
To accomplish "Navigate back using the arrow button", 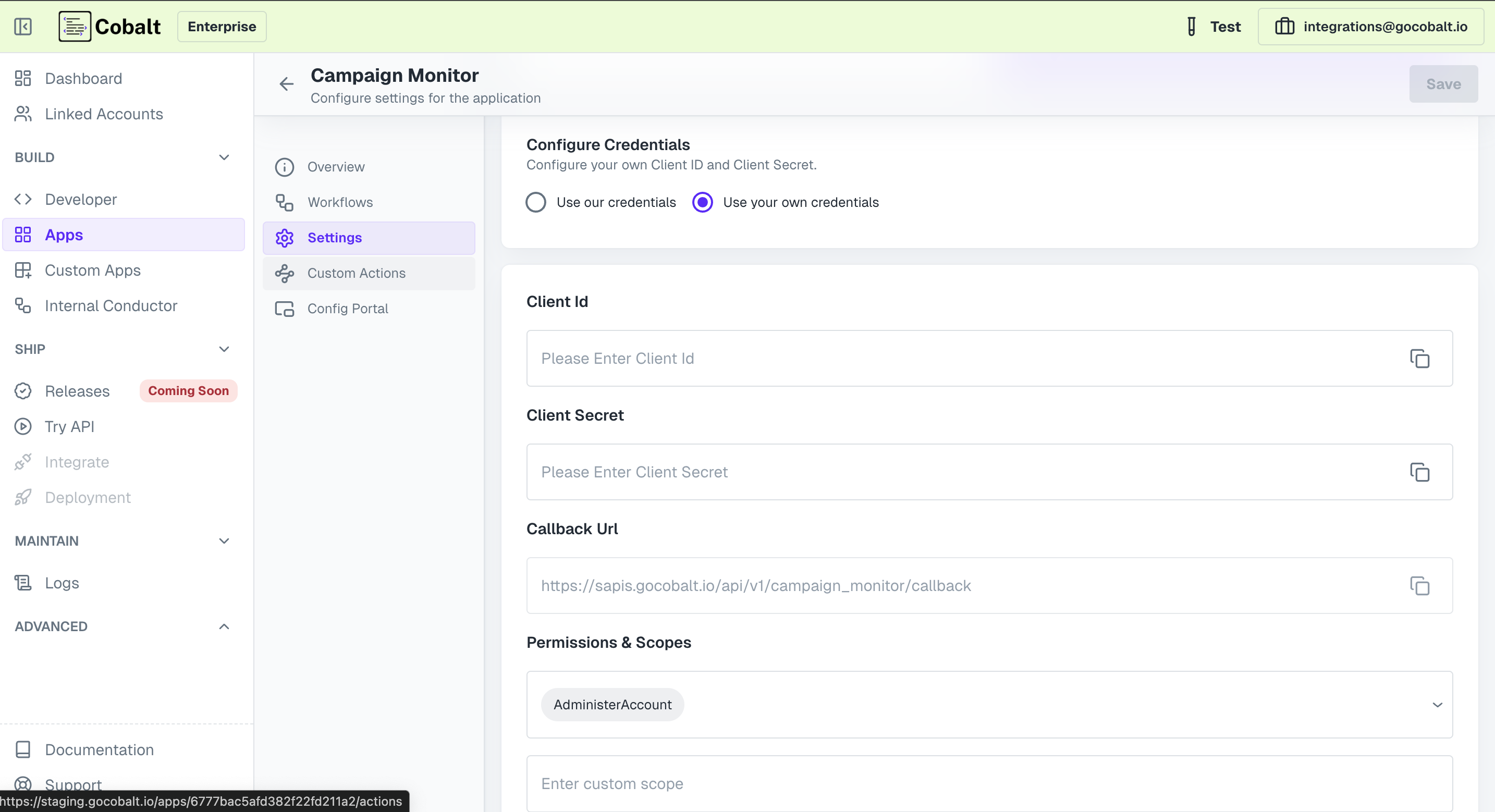I will (286, 83).
